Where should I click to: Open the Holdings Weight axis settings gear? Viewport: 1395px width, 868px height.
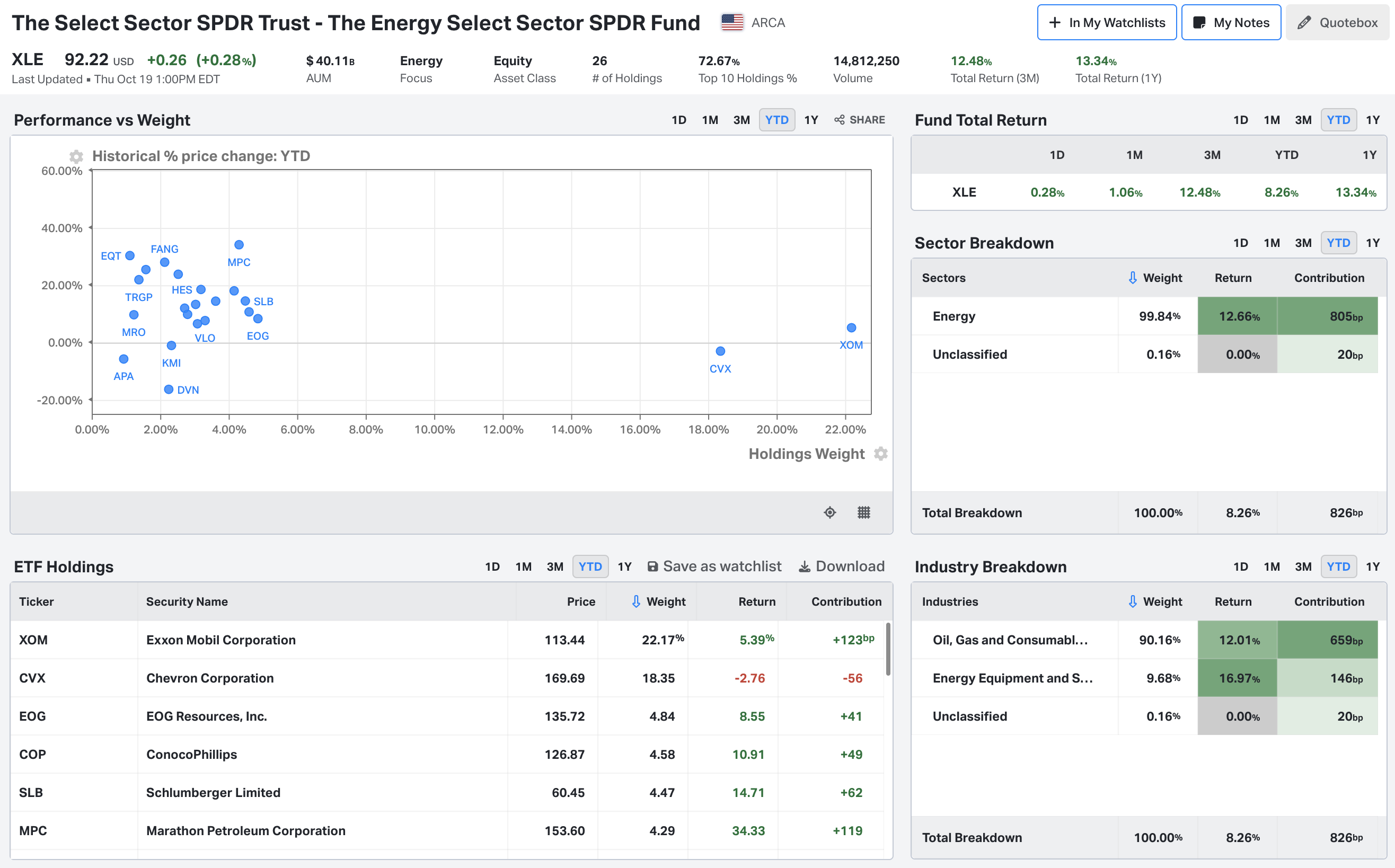881,454
